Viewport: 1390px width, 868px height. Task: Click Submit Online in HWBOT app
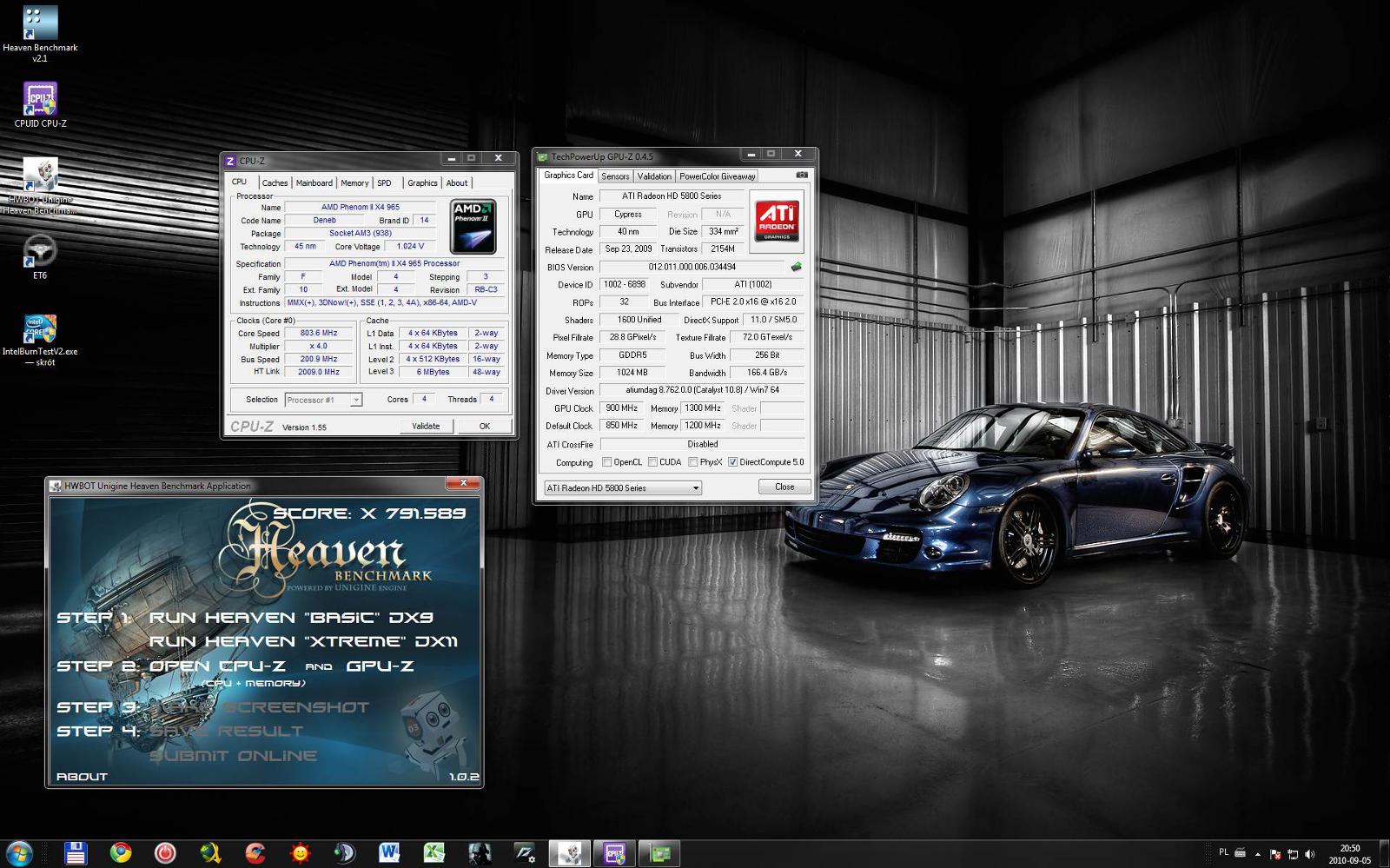click(x=233, y=756)
